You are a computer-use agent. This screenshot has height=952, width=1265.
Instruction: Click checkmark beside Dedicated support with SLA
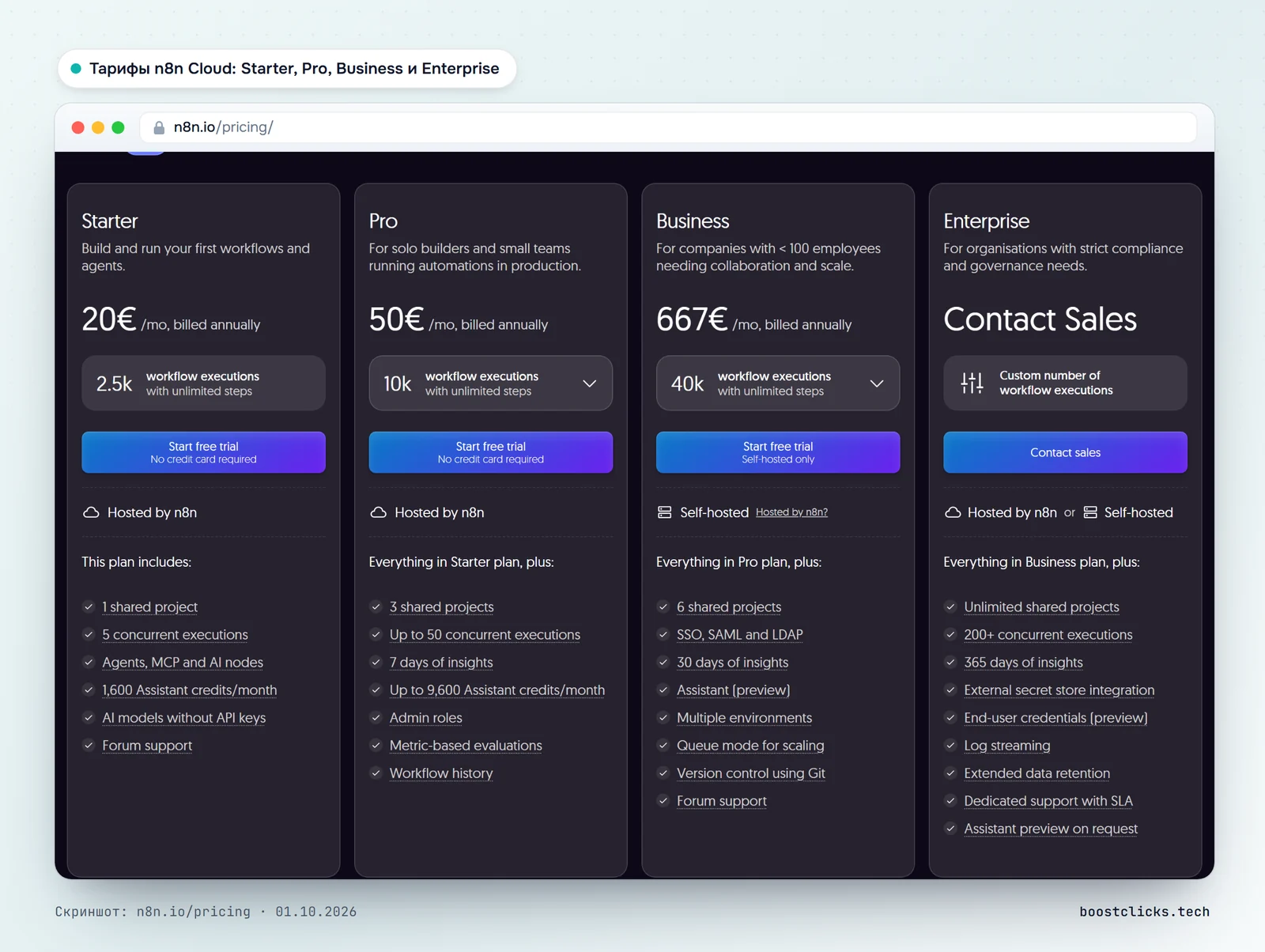950,800
